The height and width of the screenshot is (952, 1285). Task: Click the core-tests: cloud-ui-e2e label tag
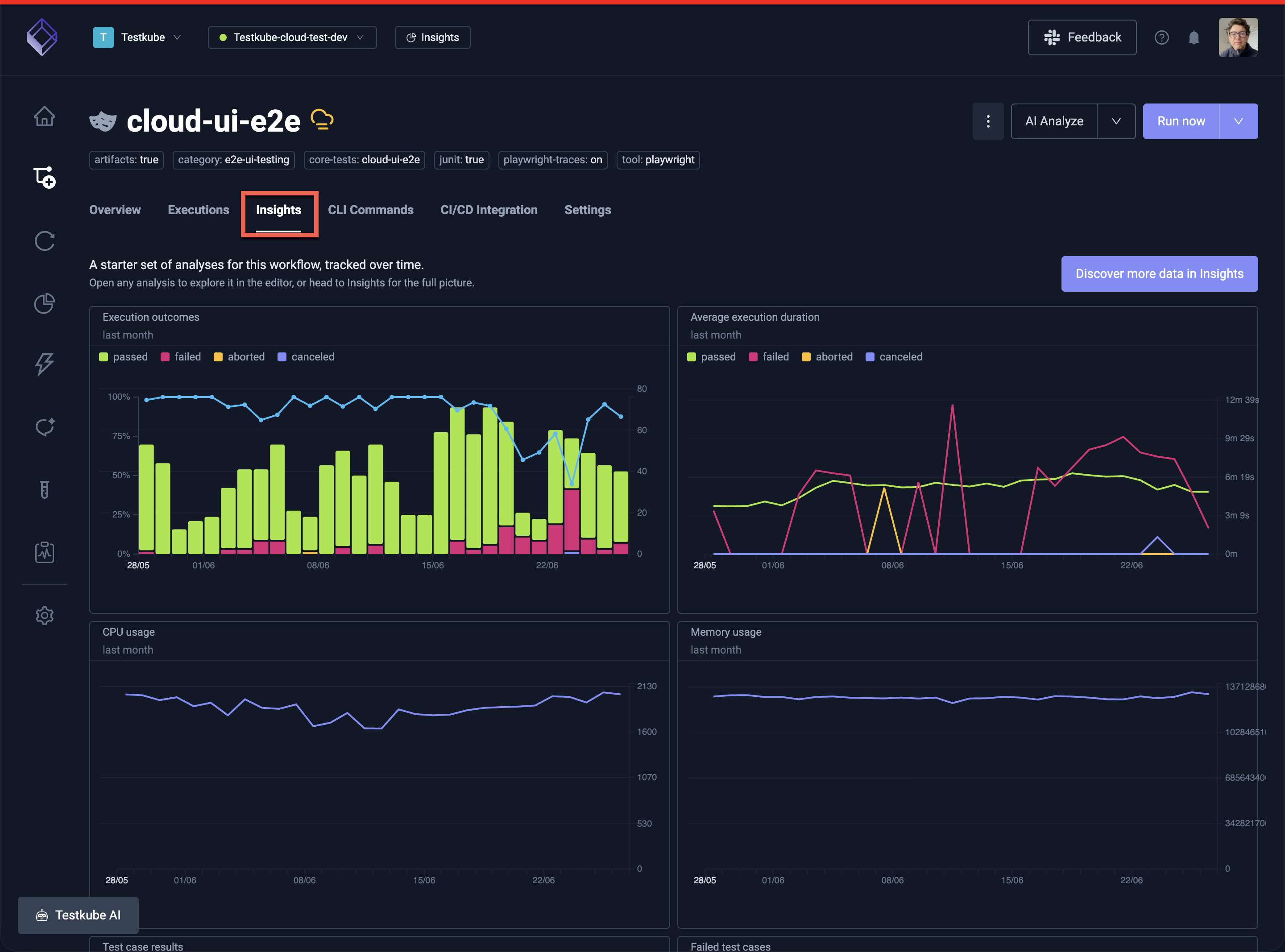click(x=364, y=160)
